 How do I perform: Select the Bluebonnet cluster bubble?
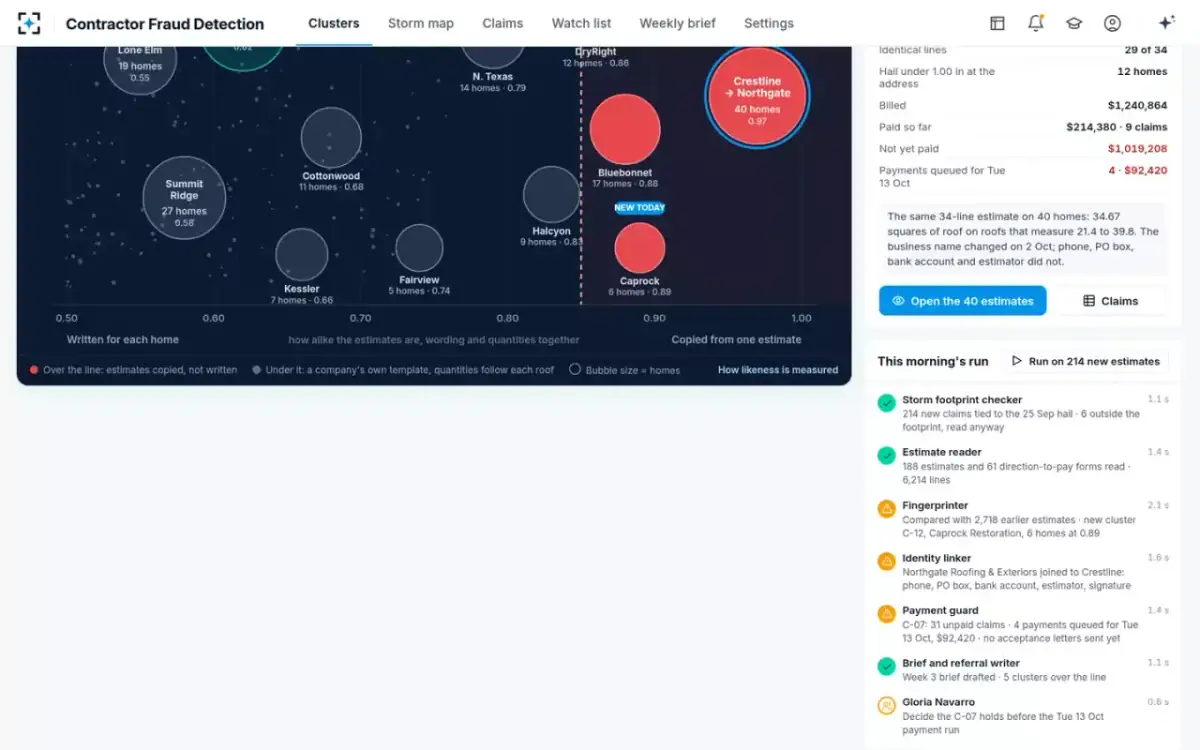(625, 129)
